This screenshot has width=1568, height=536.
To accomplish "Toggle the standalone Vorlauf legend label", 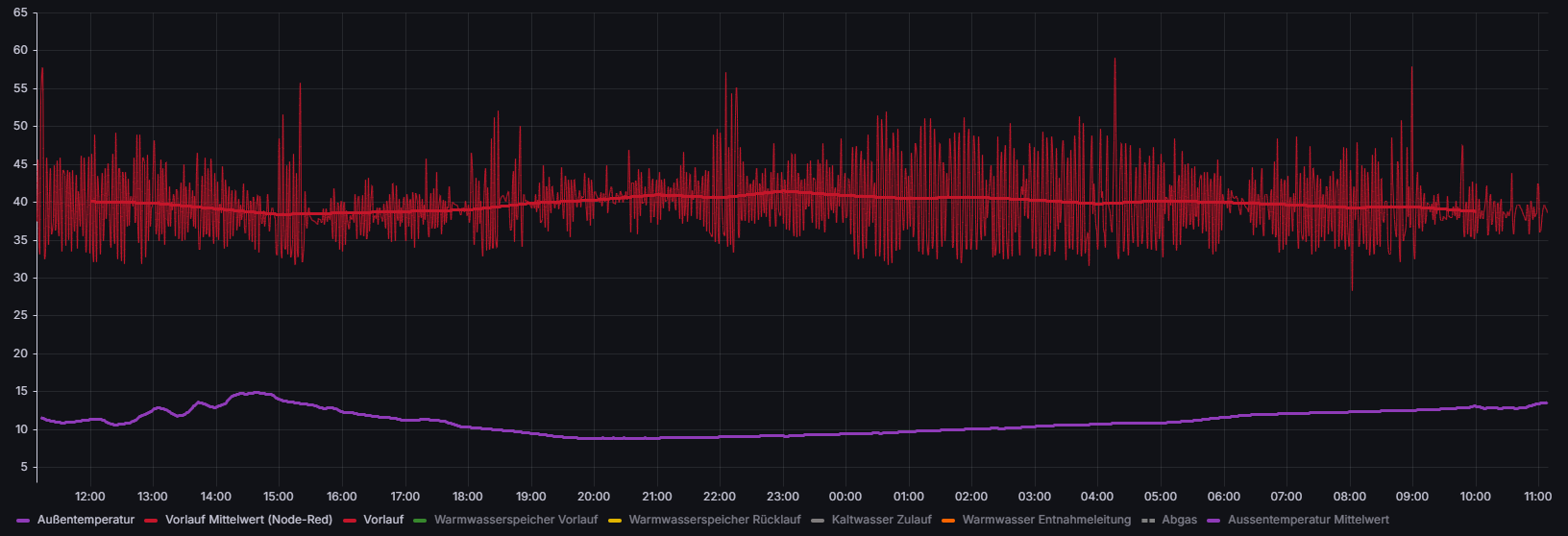I will pyautogui.click(x=383, y=520).
